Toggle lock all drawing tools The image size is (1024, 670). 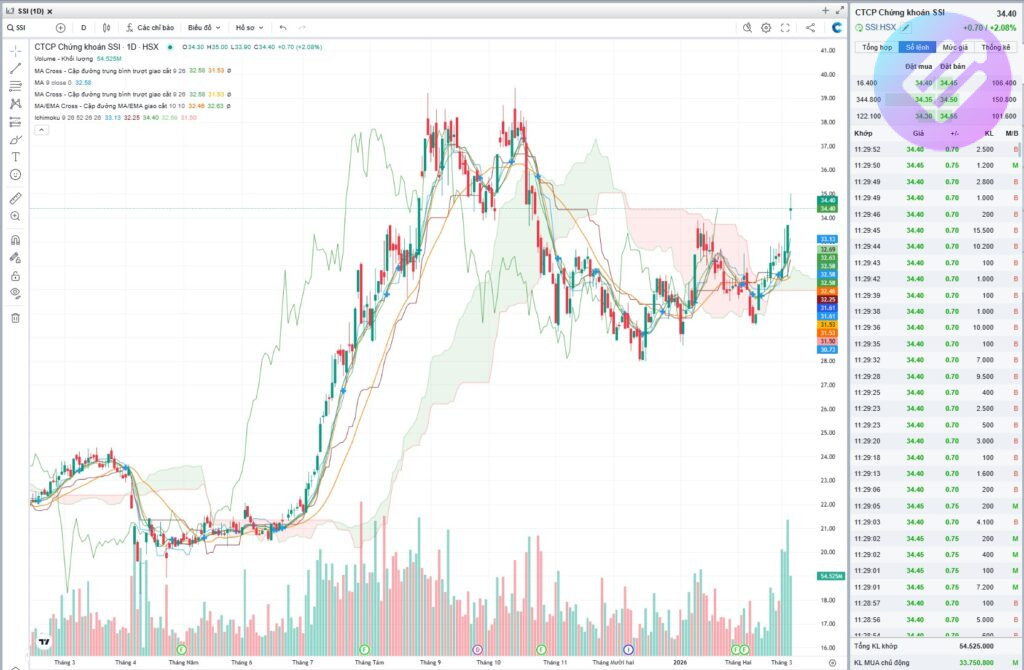point(15,275)
